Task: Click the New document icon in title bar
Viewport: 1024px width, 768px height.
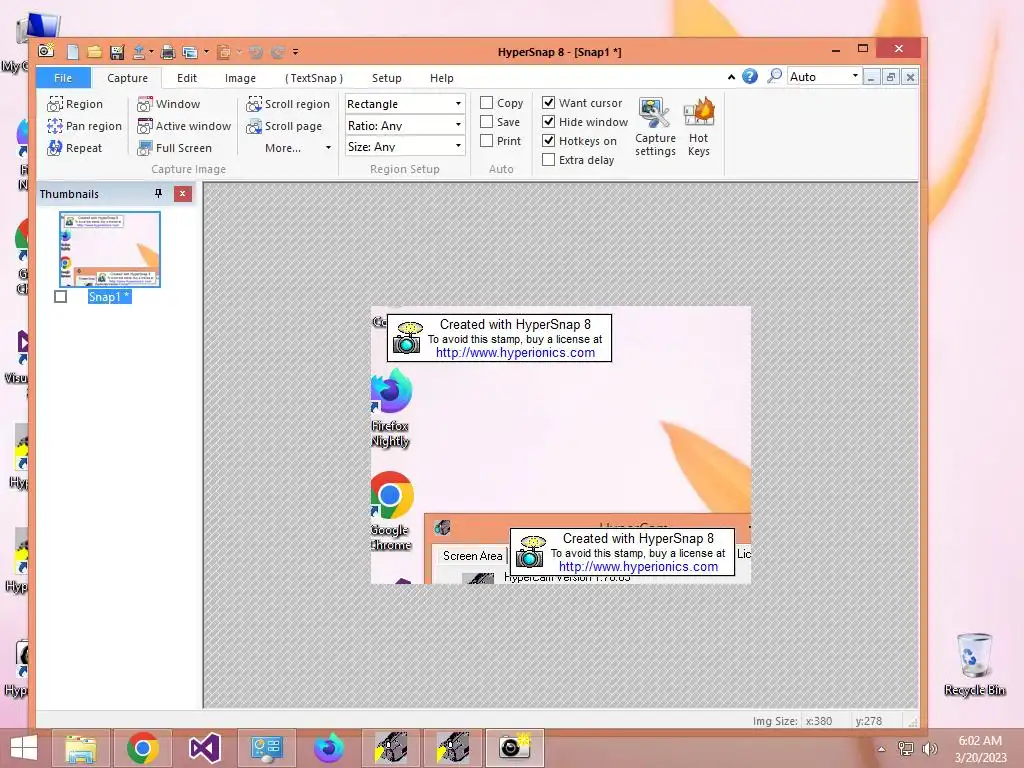Action: pyautogui.click(x=73, y=52)
